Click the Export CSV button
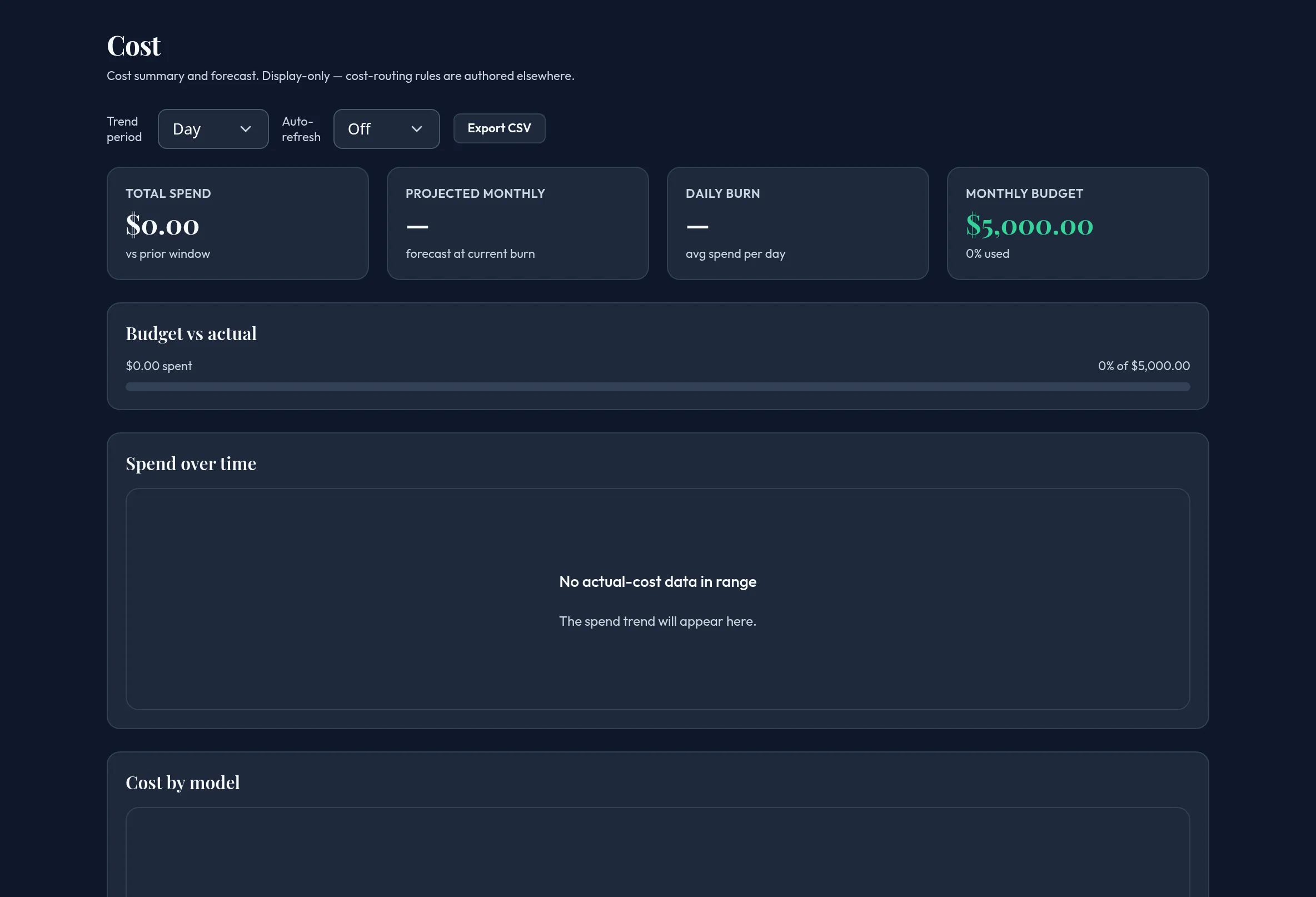Viewport: 1316px width, 897px height. 499,128
